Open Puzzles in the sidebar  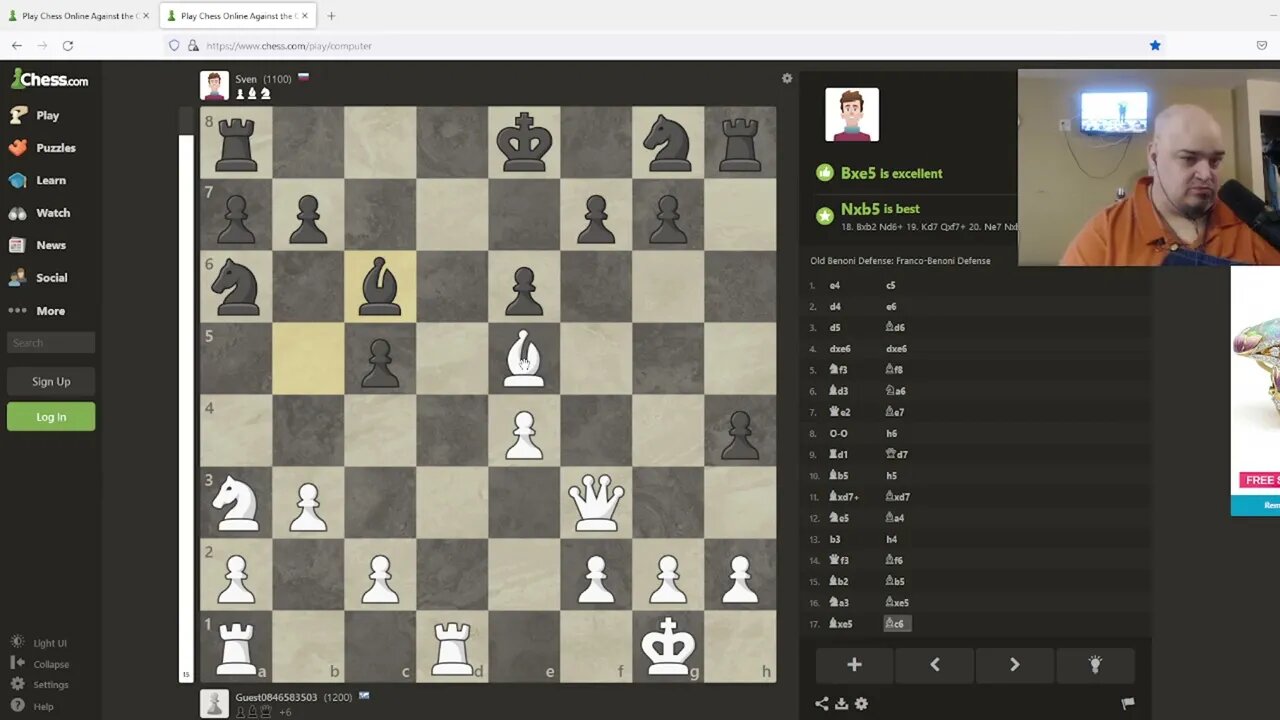point(43,148)
